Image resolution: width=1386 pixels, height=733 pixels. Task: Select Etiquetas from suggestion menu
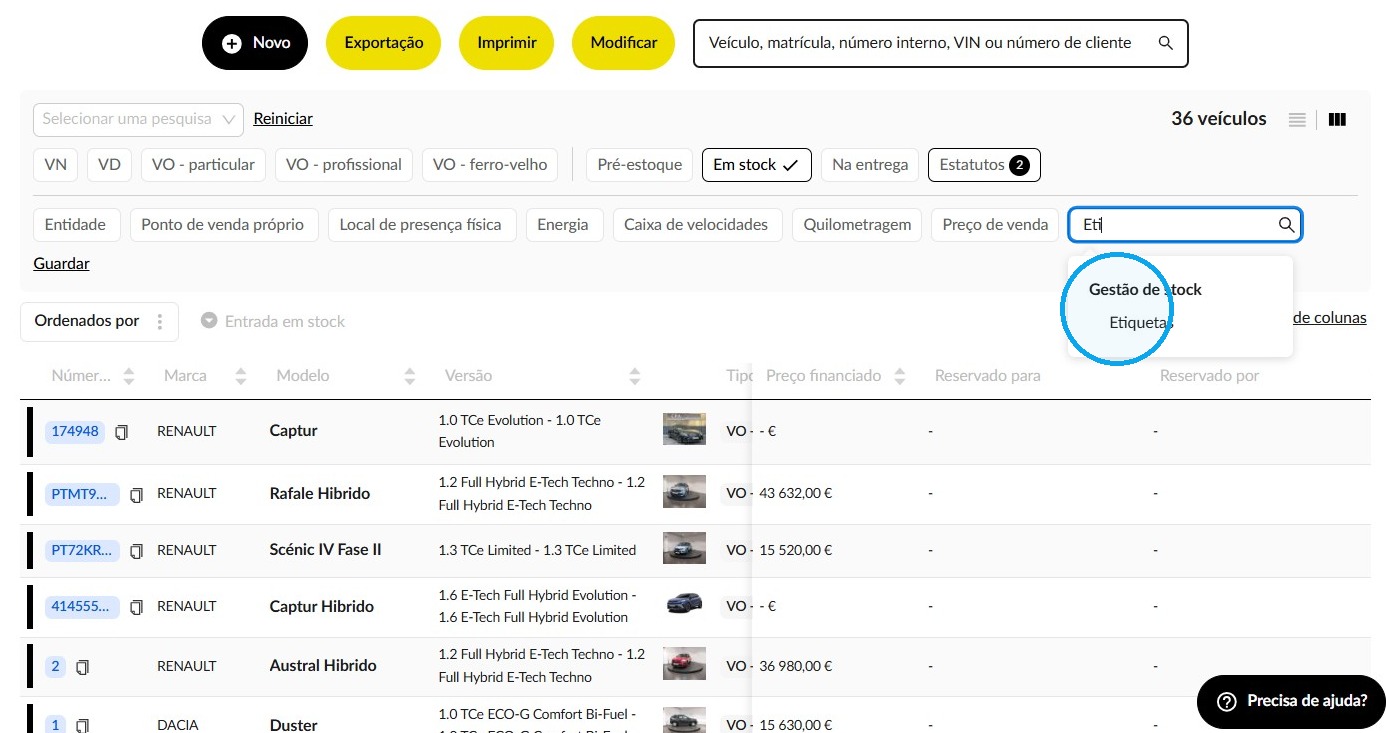1141,323
